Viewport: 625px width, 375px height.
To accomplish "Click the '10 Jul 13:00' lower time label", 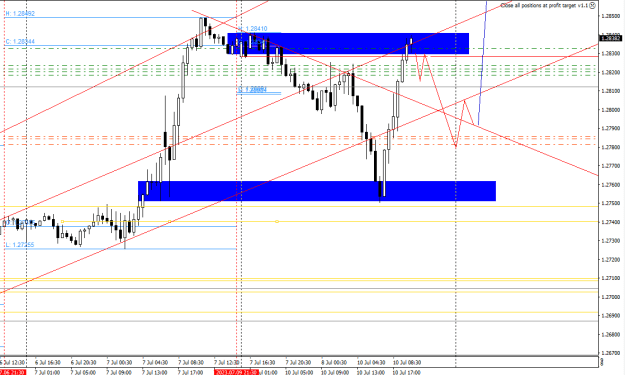I will coord(371,372).
